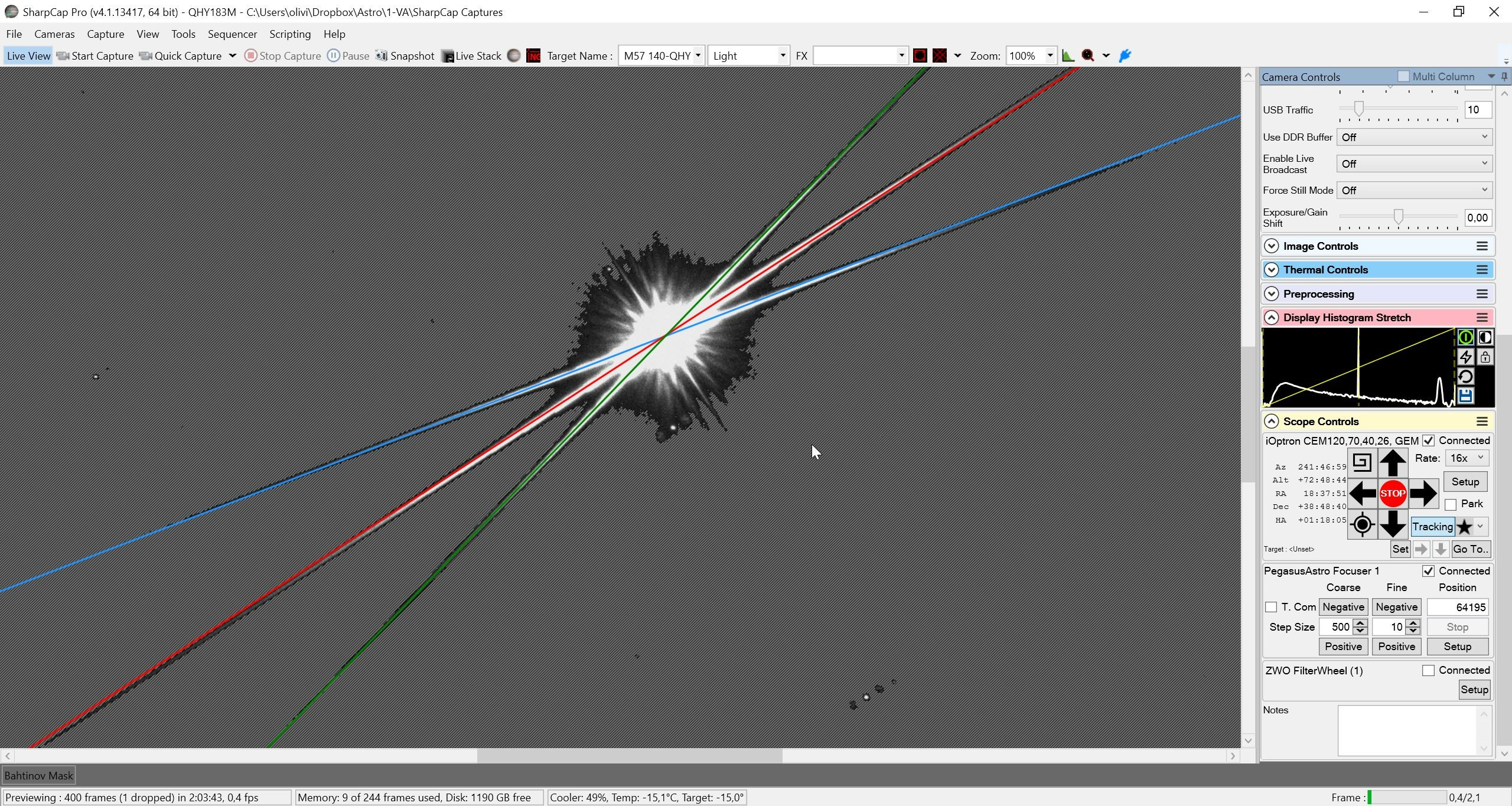The image size is (1512, 806).
Task: Enable the Park checkbox
Action: (1451, 505)
